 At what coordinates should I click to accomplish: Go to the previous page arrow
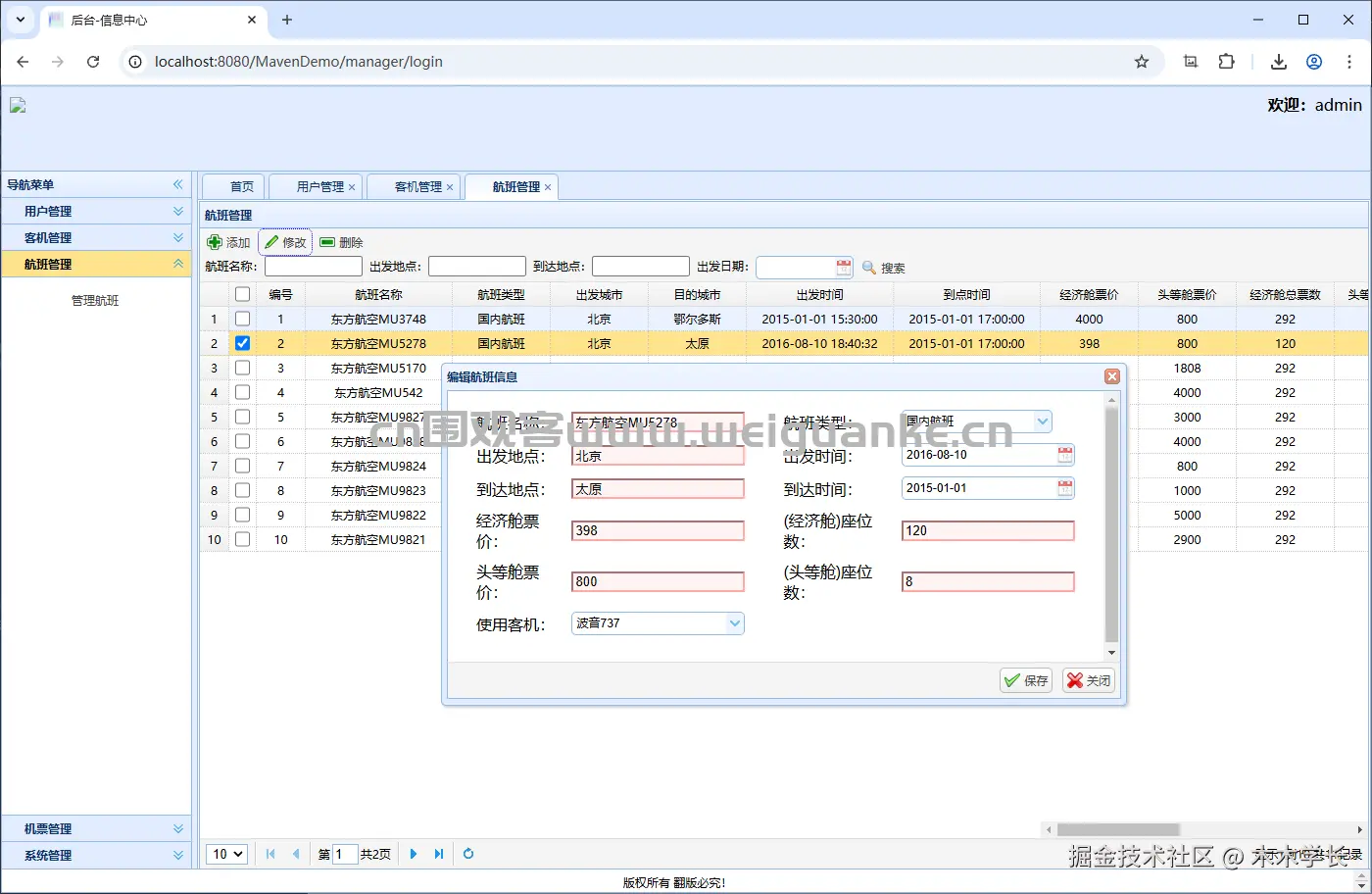click(296, 854)
